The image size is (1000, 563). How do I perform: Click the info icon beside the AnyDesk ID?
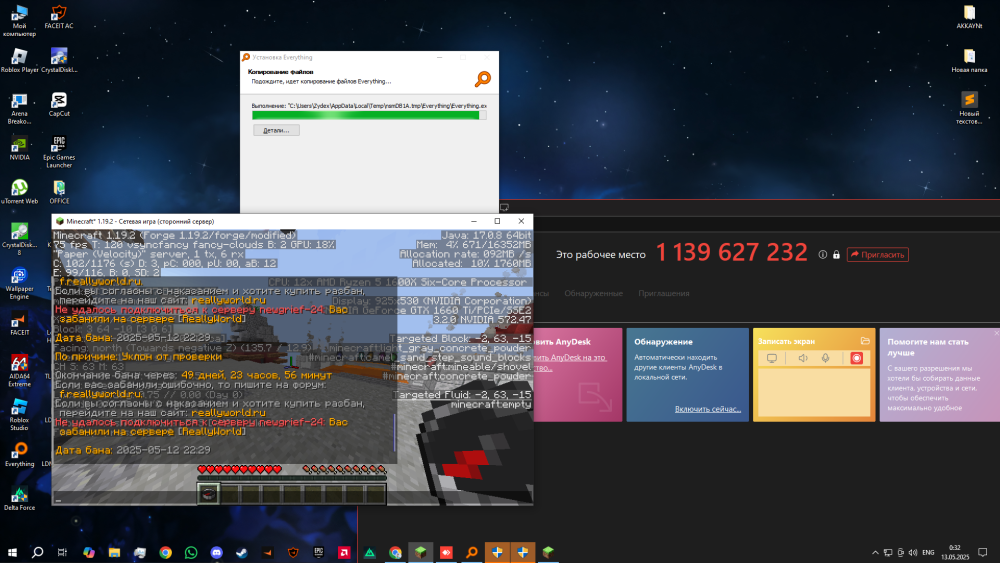click(823, 254)
